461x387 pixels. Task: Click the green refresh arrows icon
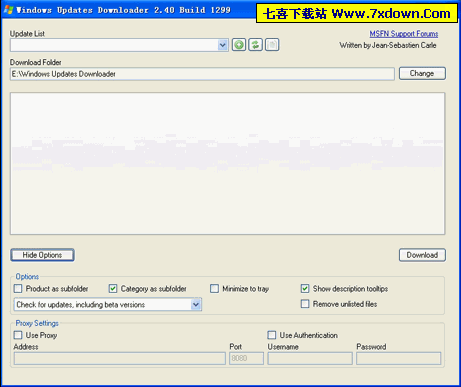255,45
